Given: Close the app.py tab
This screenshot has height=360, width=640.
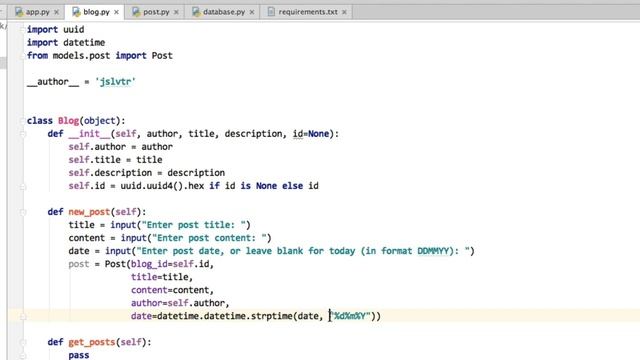Looking at the screenshot, I should [57, 12].
